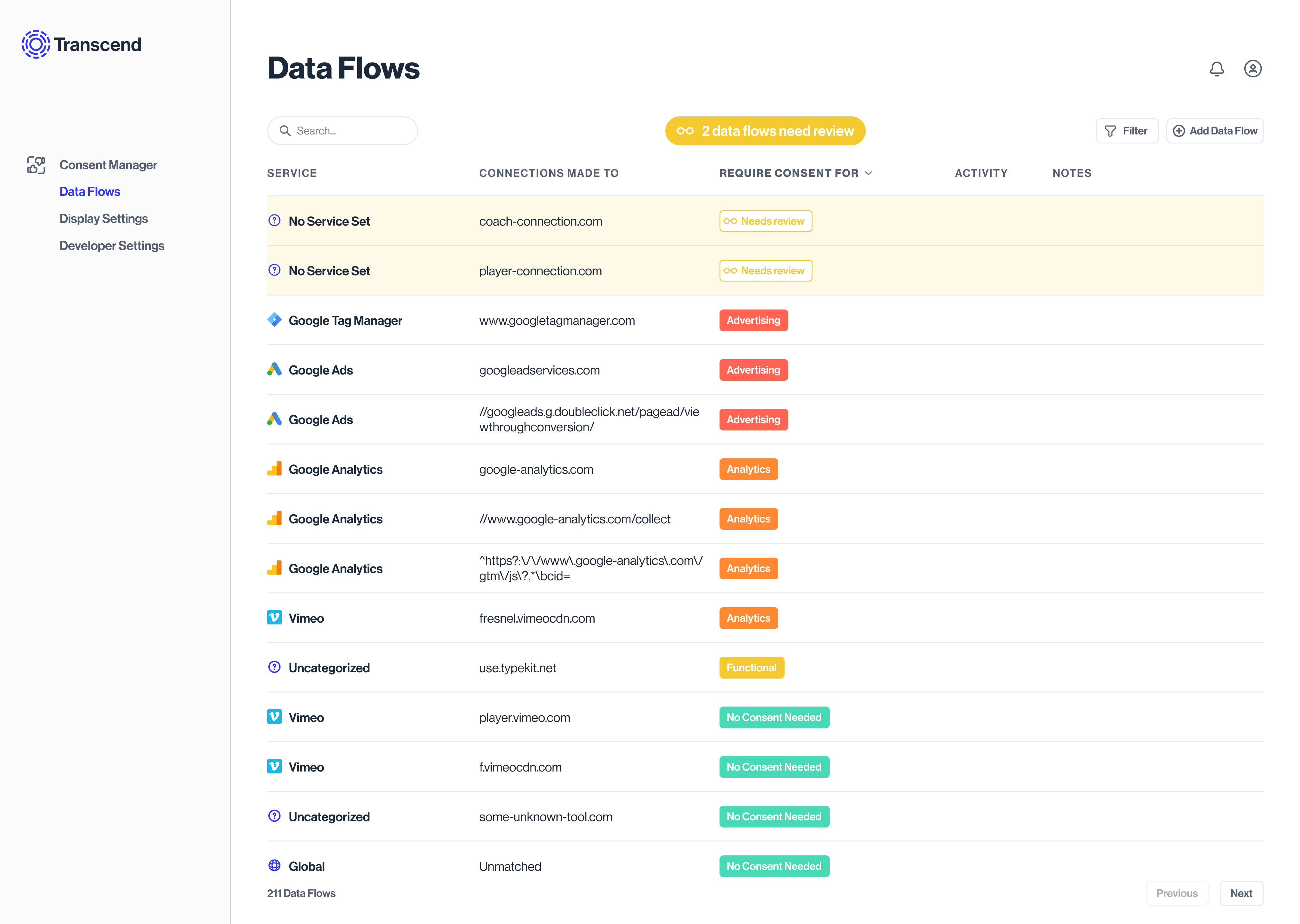Expand the Require Consent For sort chevron
This screenshot has width=1300, height=924.
(868, 173)
